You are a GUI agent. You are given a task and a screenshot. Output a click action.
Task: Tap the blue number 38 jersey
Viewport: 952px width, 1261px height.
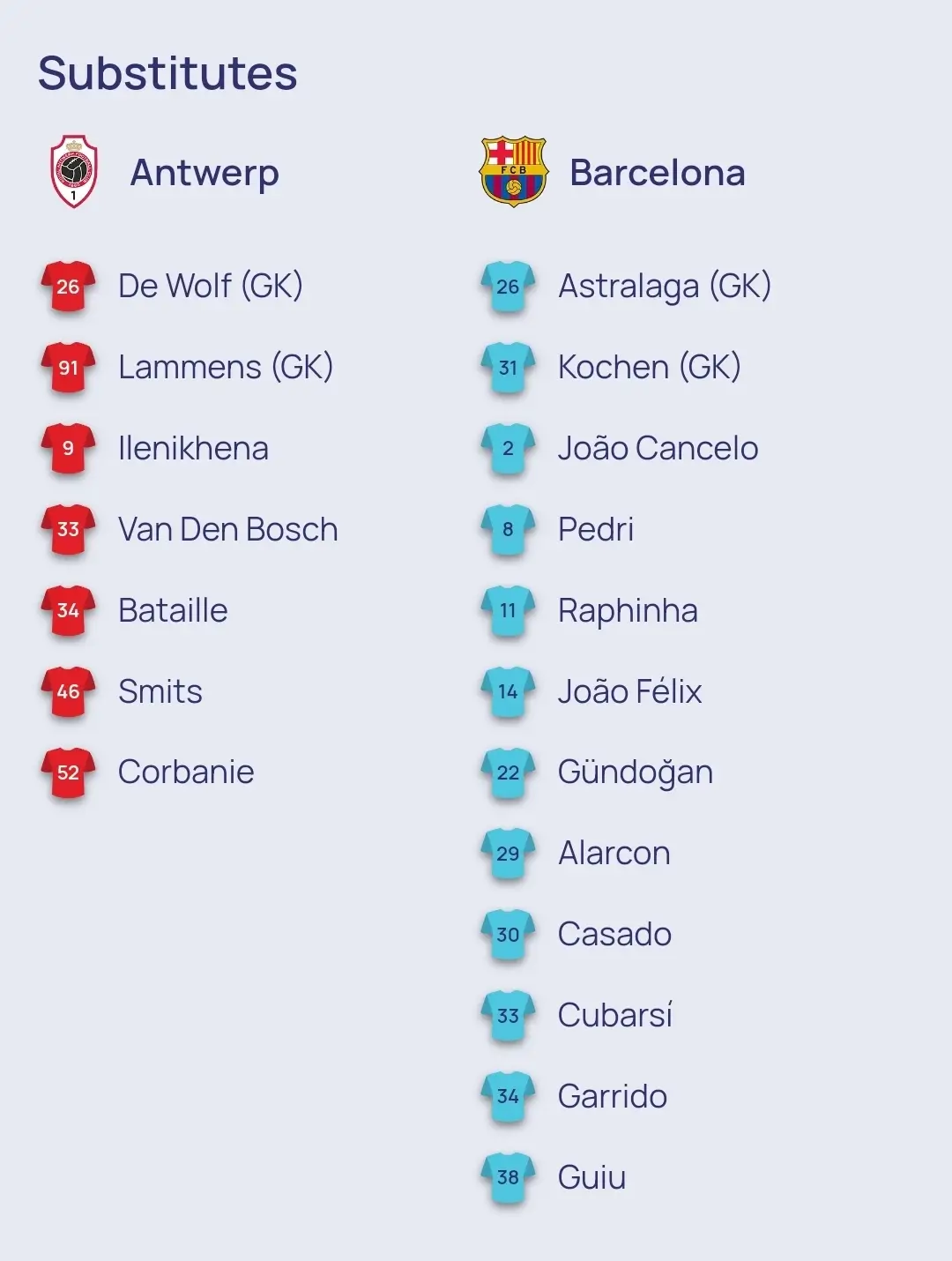(508, 1177)
